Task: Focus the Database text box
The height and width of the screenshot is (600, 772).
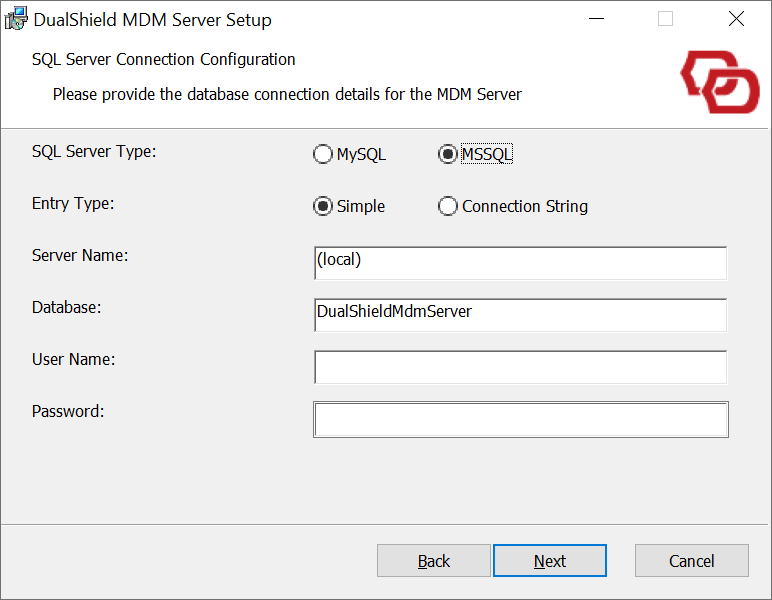Action: 520,315
